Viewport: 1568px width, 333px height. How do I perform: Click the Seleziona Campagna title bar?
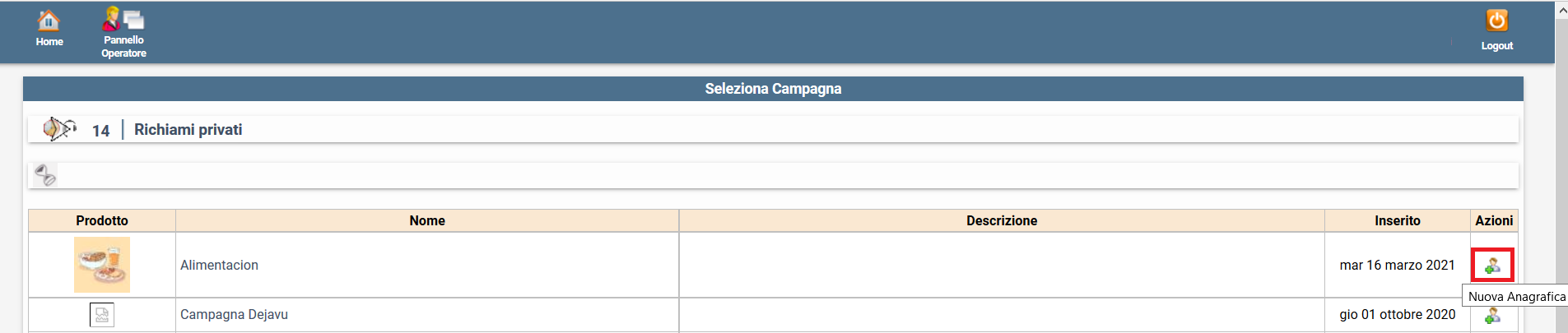773,89
